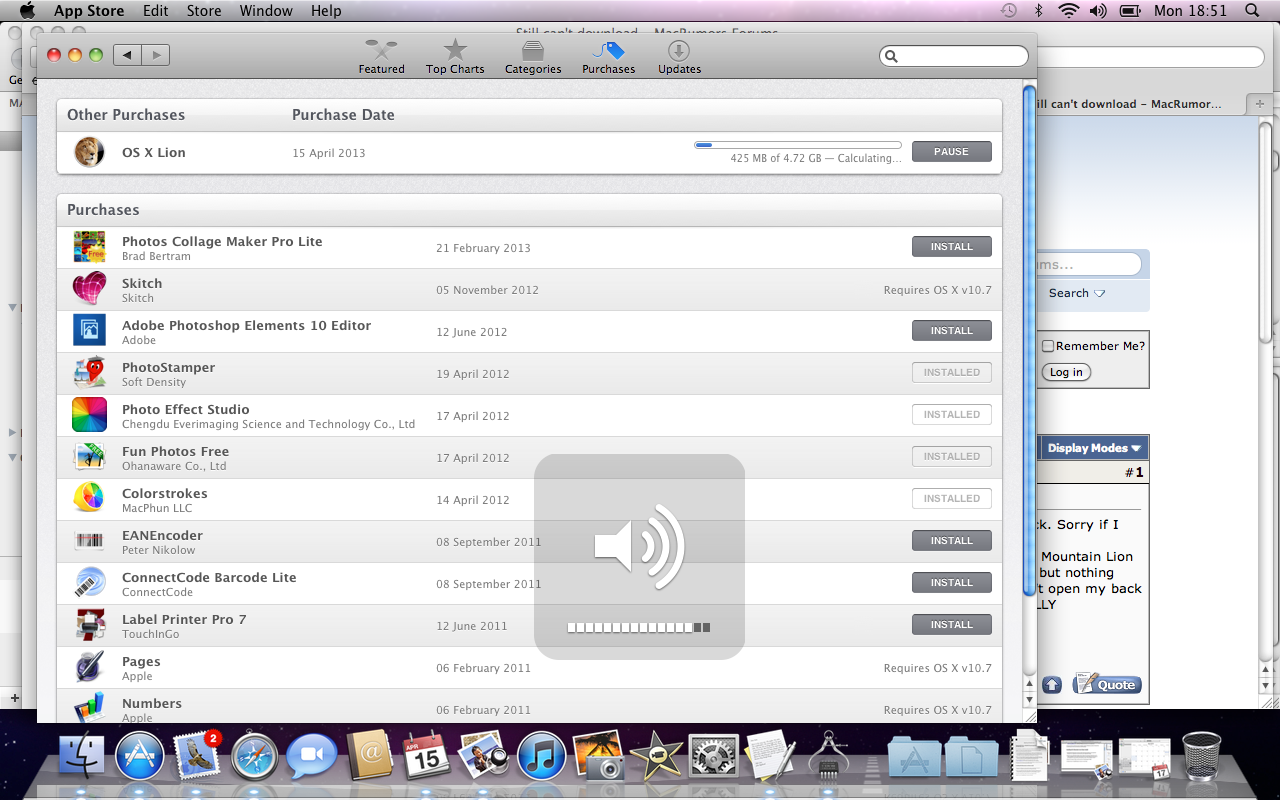Screen dimensions: 1280x800
Task: Open the Apple menu
Action: 27,11
